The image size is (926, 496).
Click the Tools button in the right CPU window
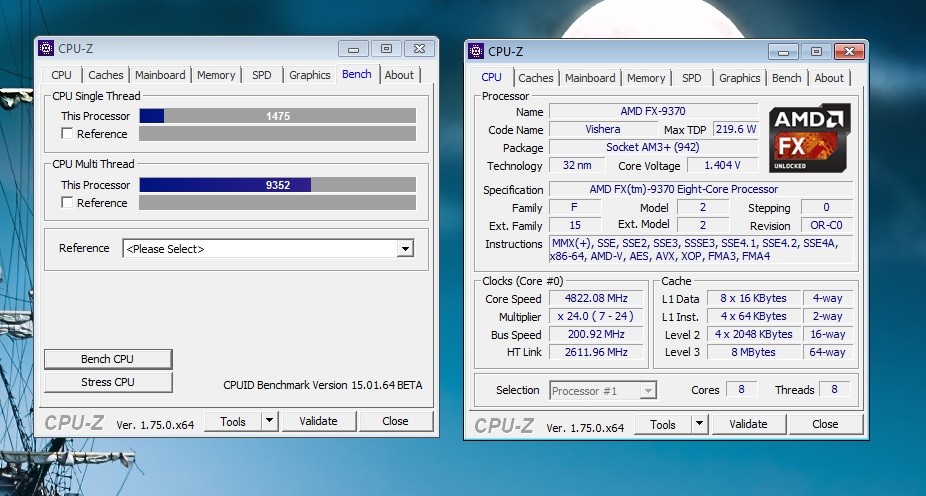tap(663, 424)
